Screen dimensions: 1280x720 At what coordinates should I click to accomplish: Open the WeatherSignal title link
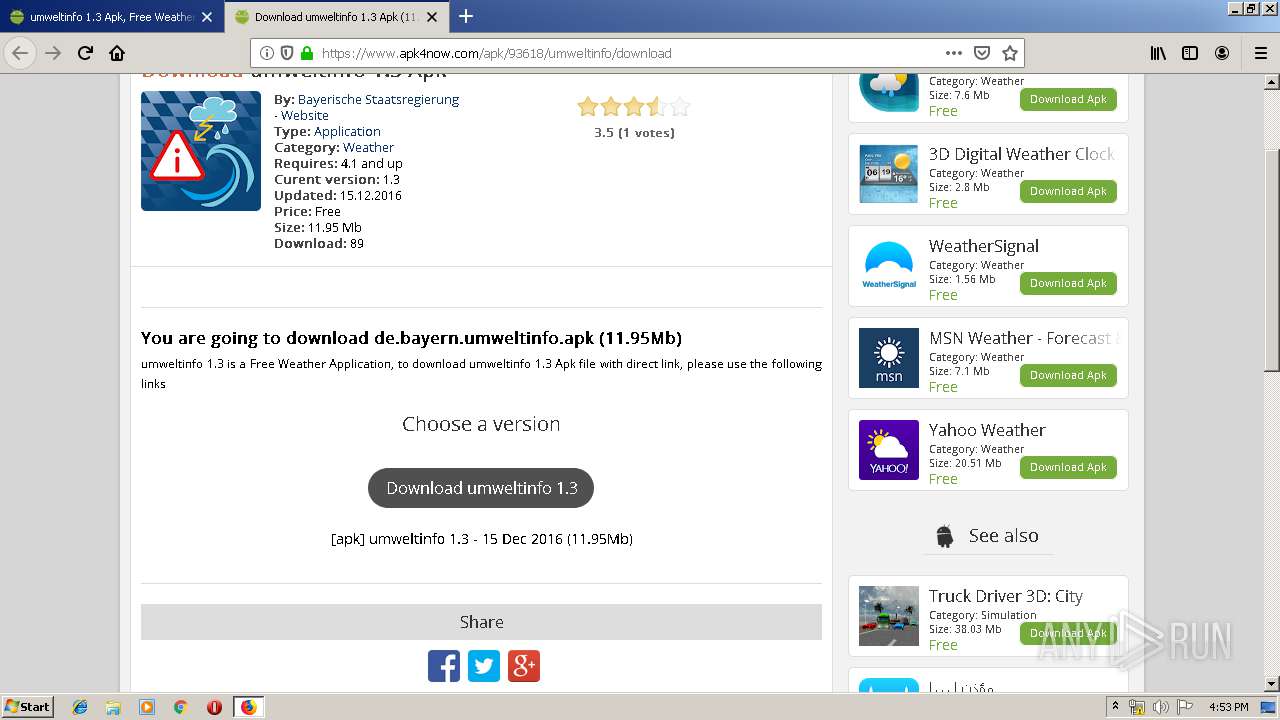[984, 246]
